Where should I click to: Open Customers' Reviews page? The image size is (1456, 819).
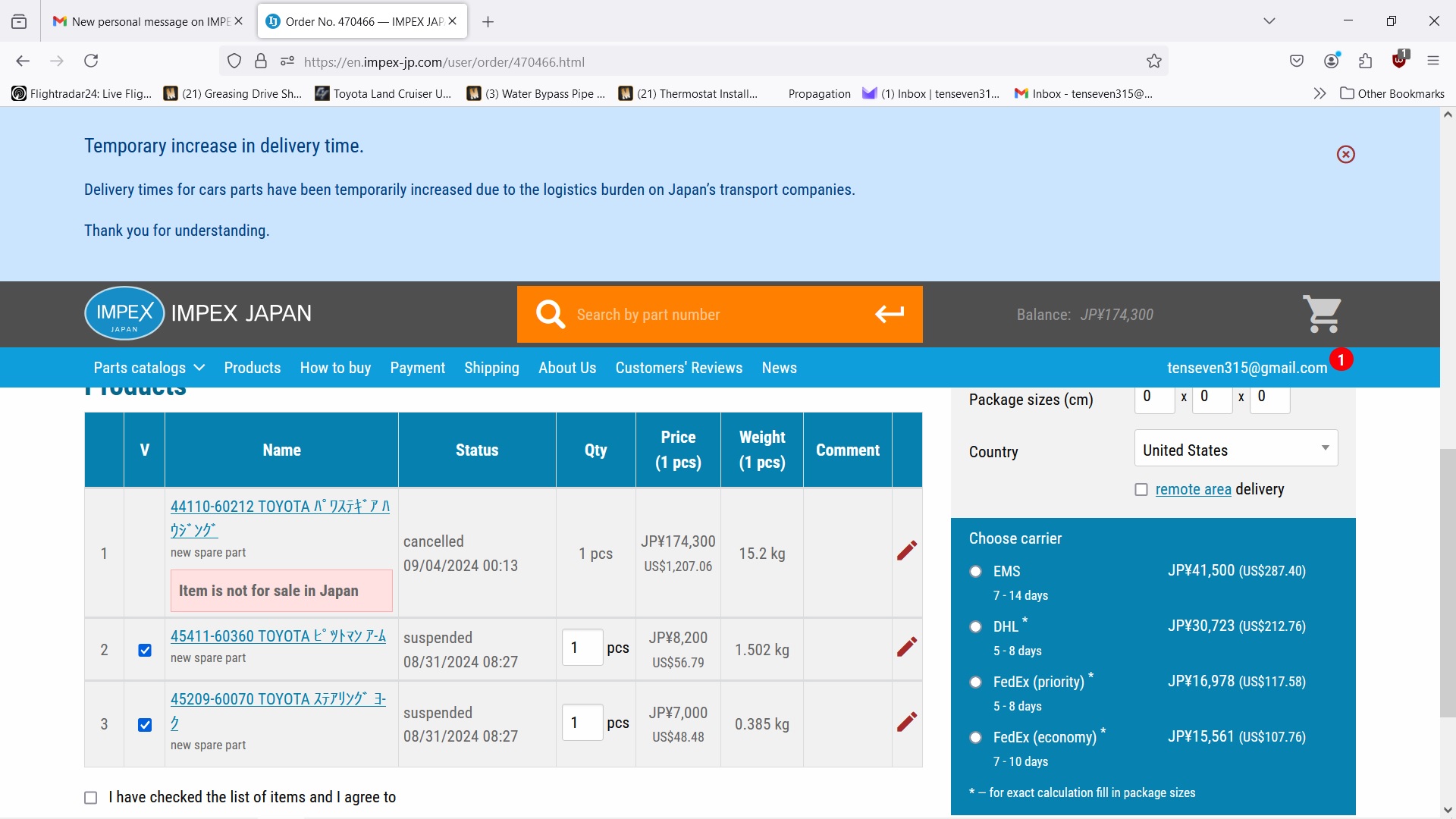[x=679, y=368]
